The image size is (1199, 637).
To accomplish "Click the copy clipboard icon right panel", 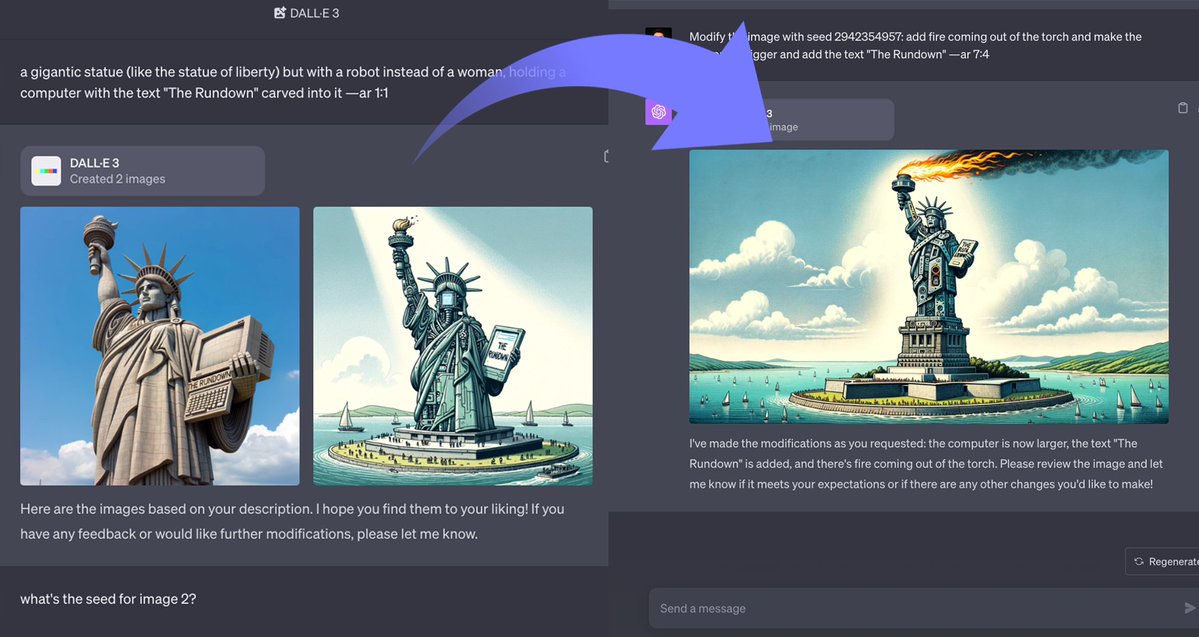I will 1183,108.
